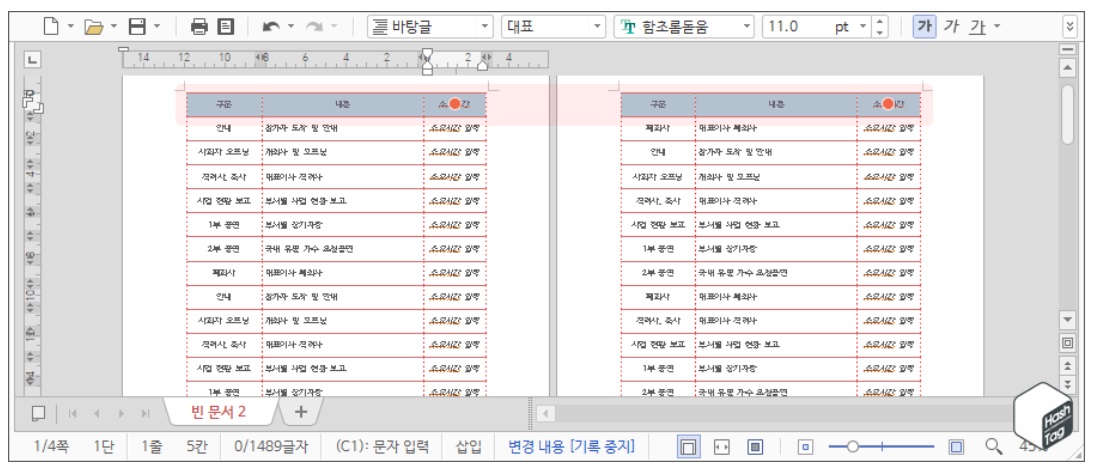Click the 1/4쪽 page indicator

pos(51,446)
